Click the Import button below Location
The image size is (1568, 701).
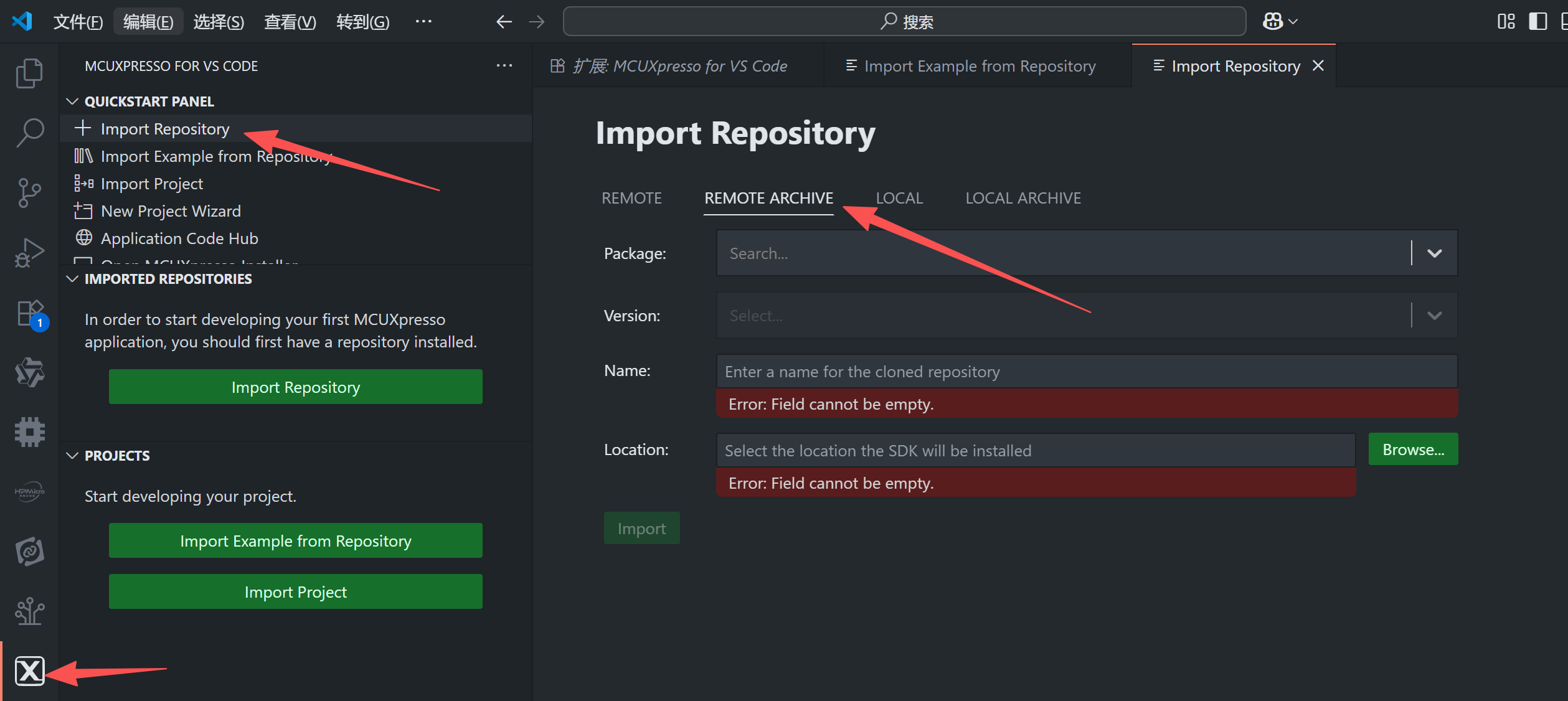[x=641, y=529]
